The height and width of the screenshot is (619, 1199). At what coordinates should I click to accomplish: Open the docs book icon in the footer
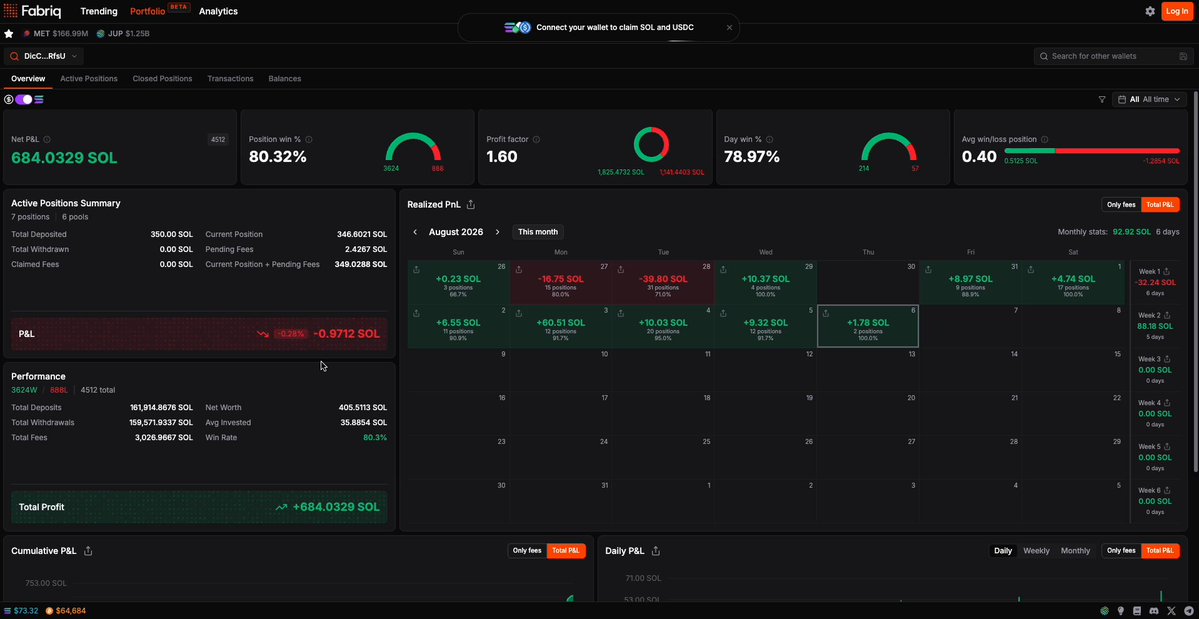click(1136, 611)
